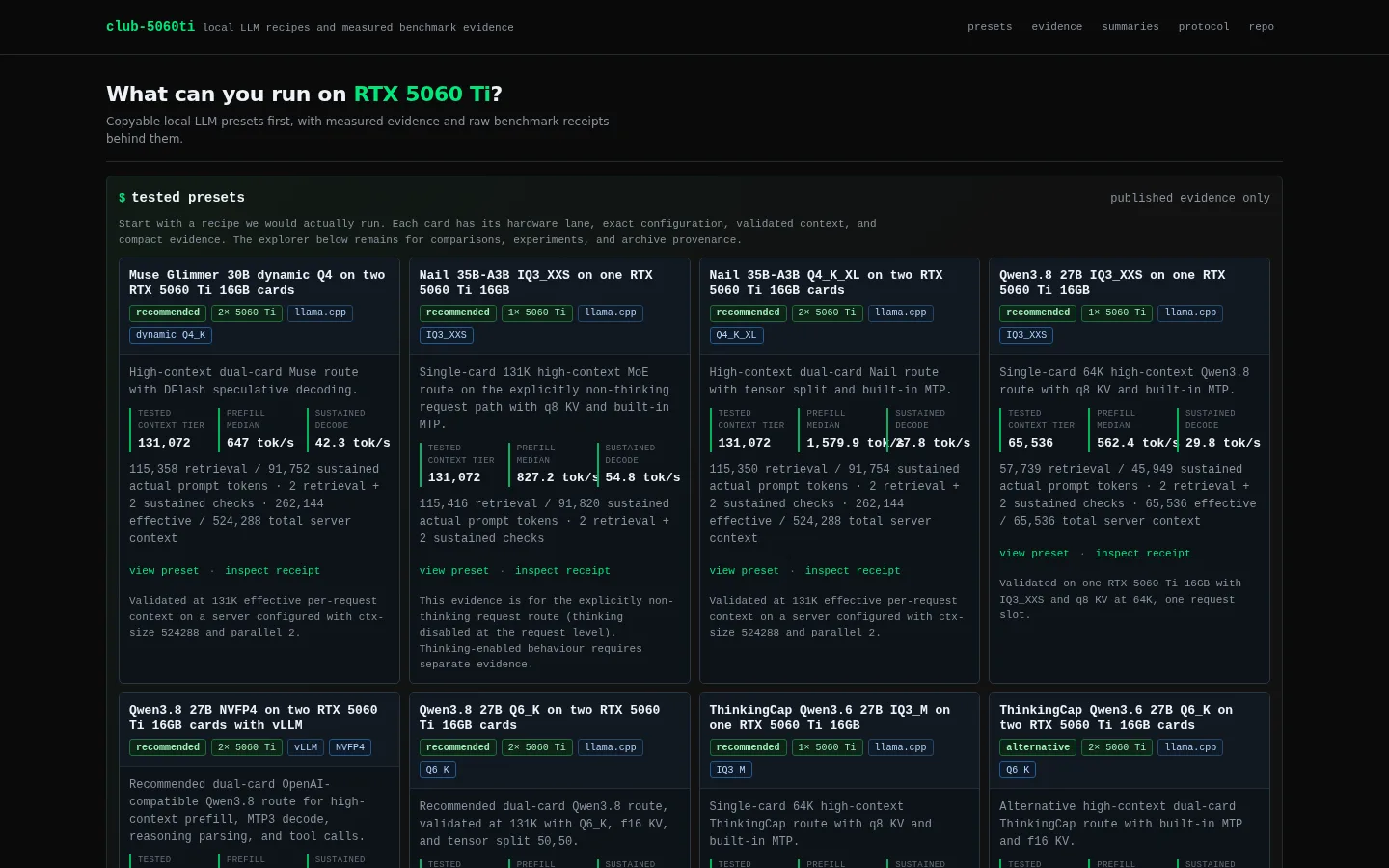This screenshot has width=1389, height=868.
Task: View preset for Nail 35B-A3B IQ3_XXS card
Action: coord(454,571)
